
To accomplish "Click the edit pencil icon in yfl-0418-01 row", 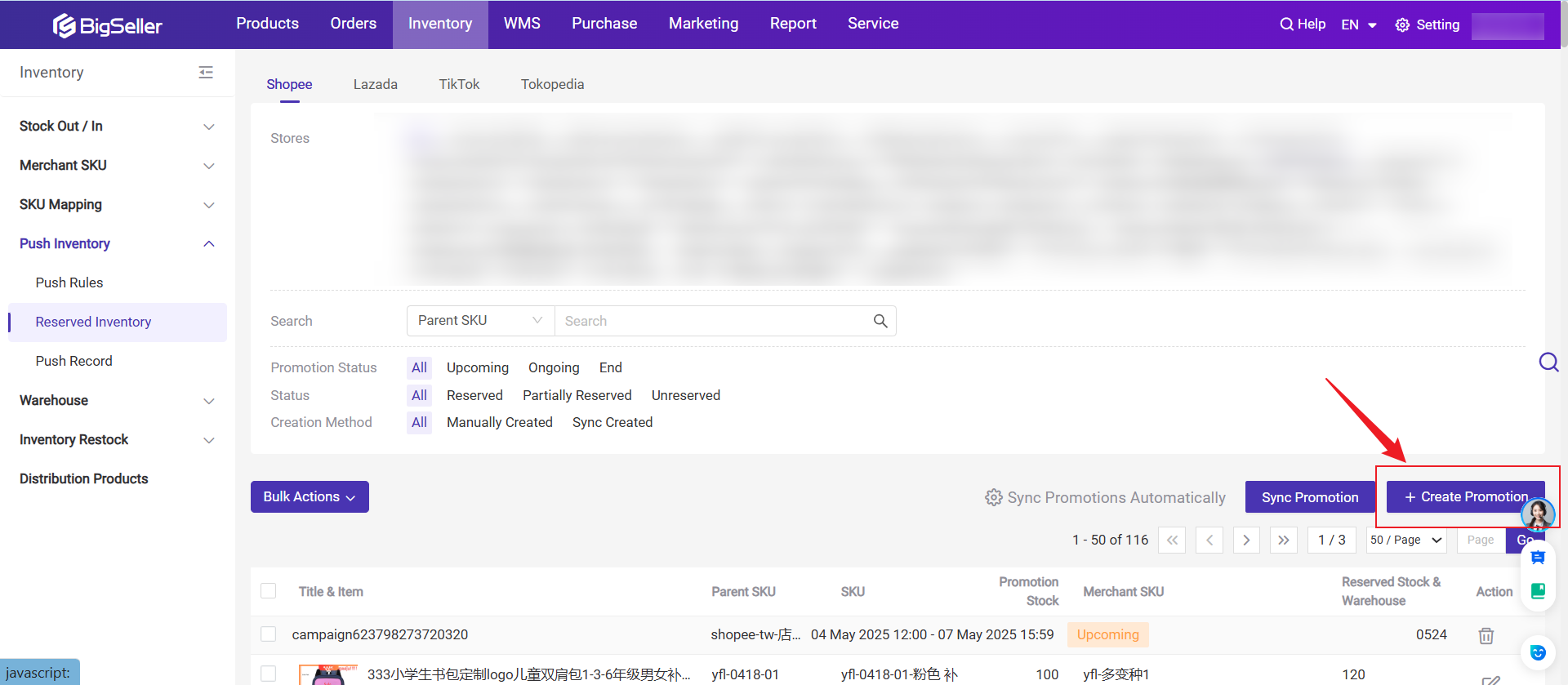I will point(1491,679).
